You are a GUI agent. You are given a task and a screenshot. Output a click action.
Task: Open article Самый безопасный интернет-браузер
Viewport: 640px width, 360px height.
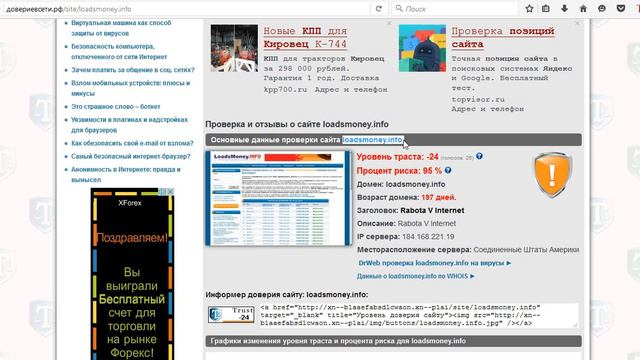pyautogui.click(x=131, y=156)
